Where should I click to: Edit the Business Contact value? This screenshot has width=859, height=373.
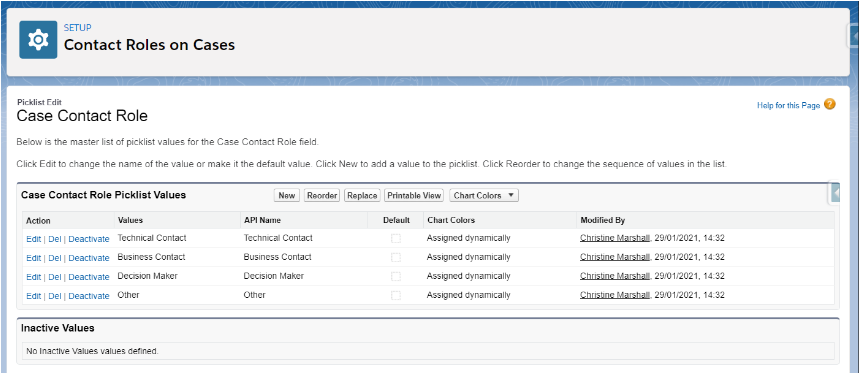click(x=33, y=258)
